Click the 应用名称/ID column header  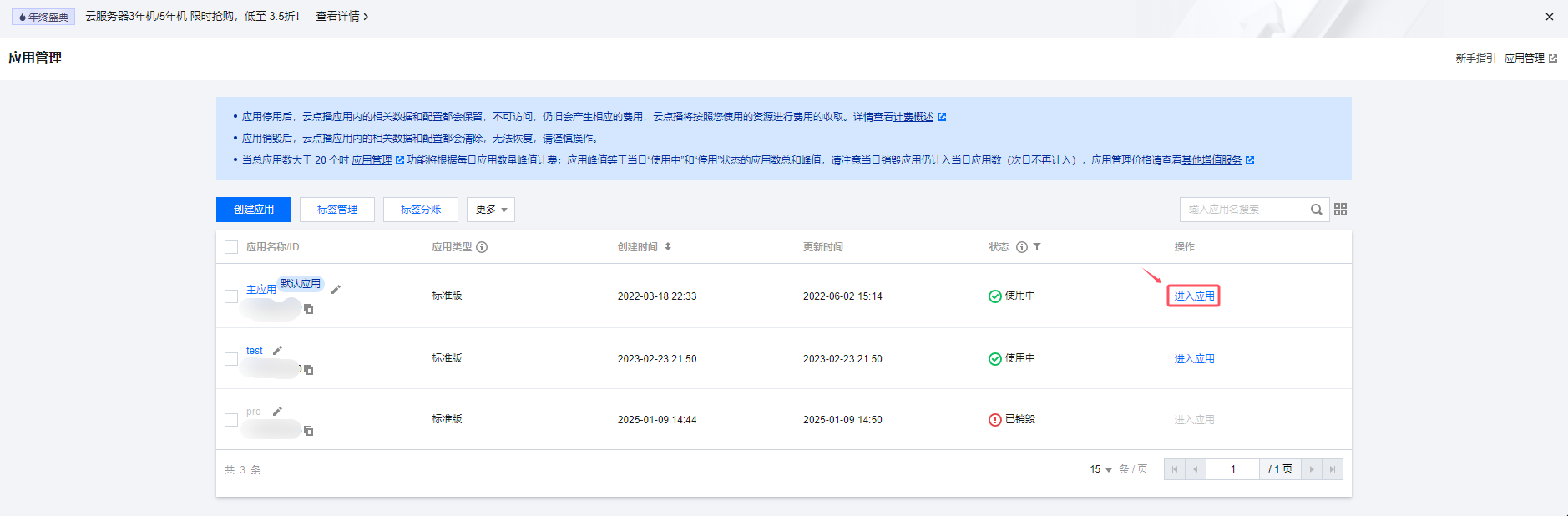click(x=272, y=247)
